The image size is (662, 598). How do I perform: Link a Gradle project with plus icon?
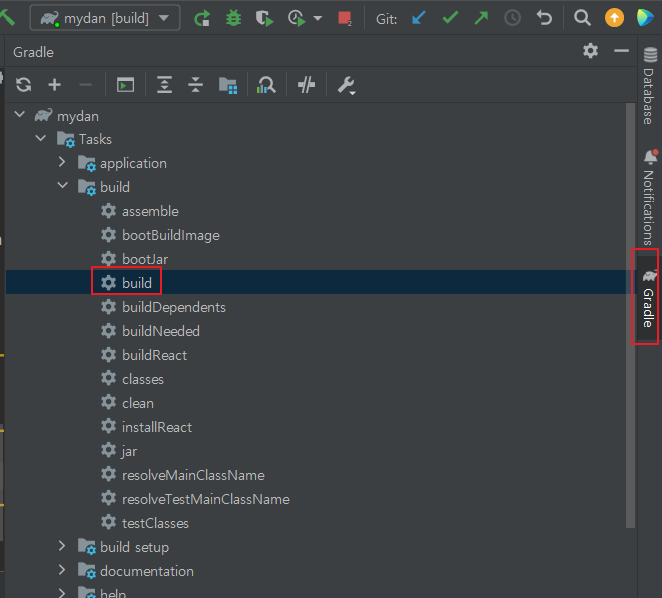click(54, 85)
